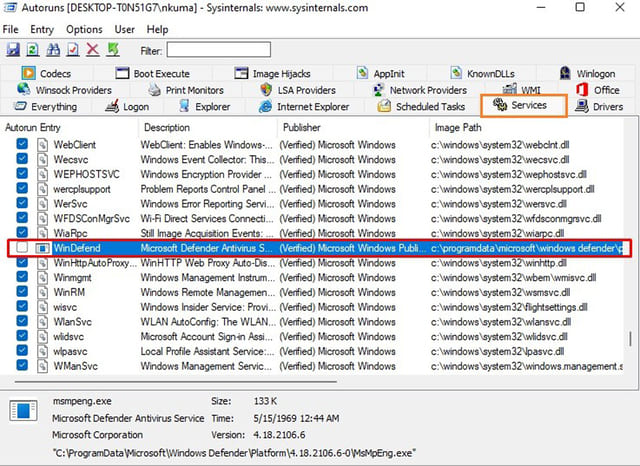Click the WMansvc entry file icon
This screenshot has height=466, width=640.
(42, 366)
